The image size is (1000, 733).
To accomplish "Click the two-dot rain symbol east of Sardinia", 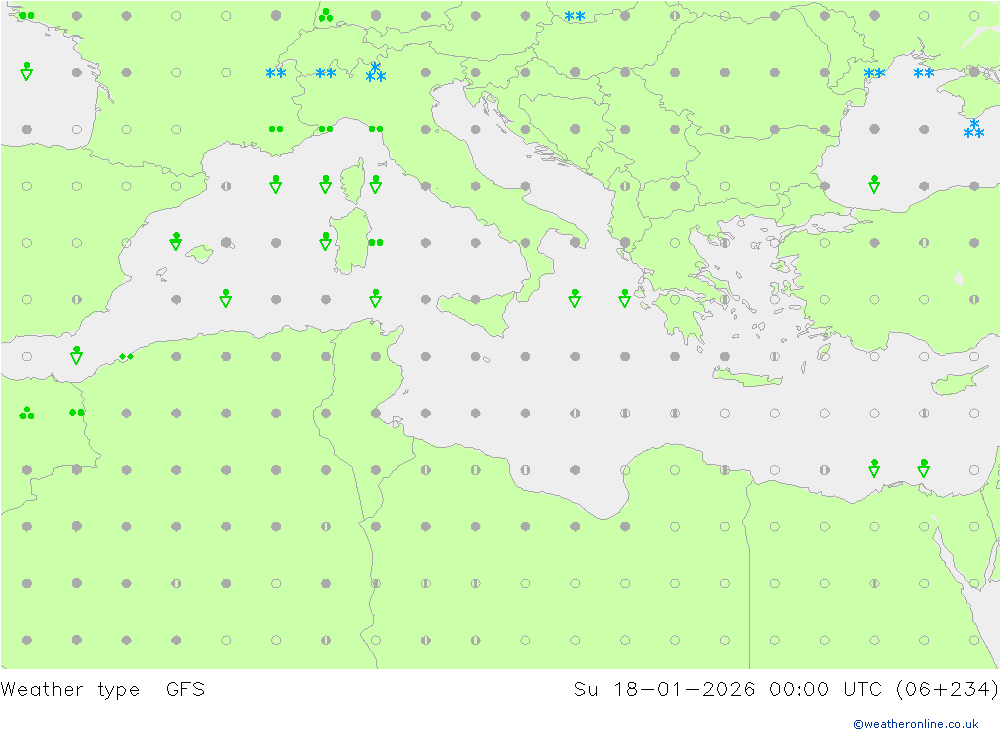I will coord(376,242).
